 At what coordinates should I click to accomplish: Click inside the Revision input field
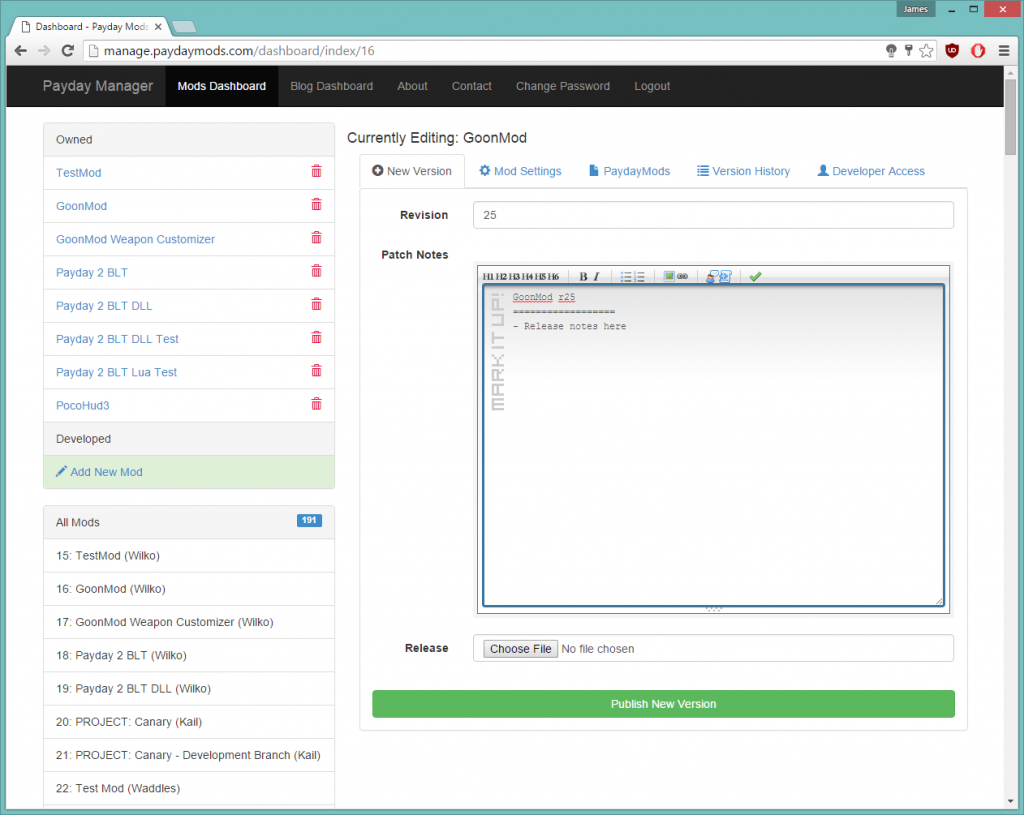coord(713,215)
